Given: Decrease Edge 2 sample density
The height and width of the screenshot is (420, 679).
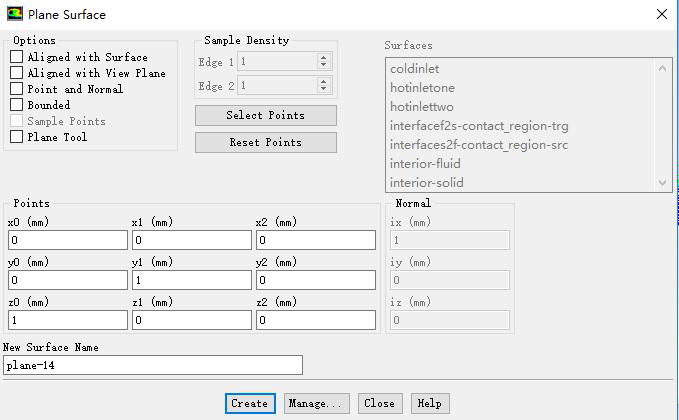Looking at the screenshot, I should (323, 89).
